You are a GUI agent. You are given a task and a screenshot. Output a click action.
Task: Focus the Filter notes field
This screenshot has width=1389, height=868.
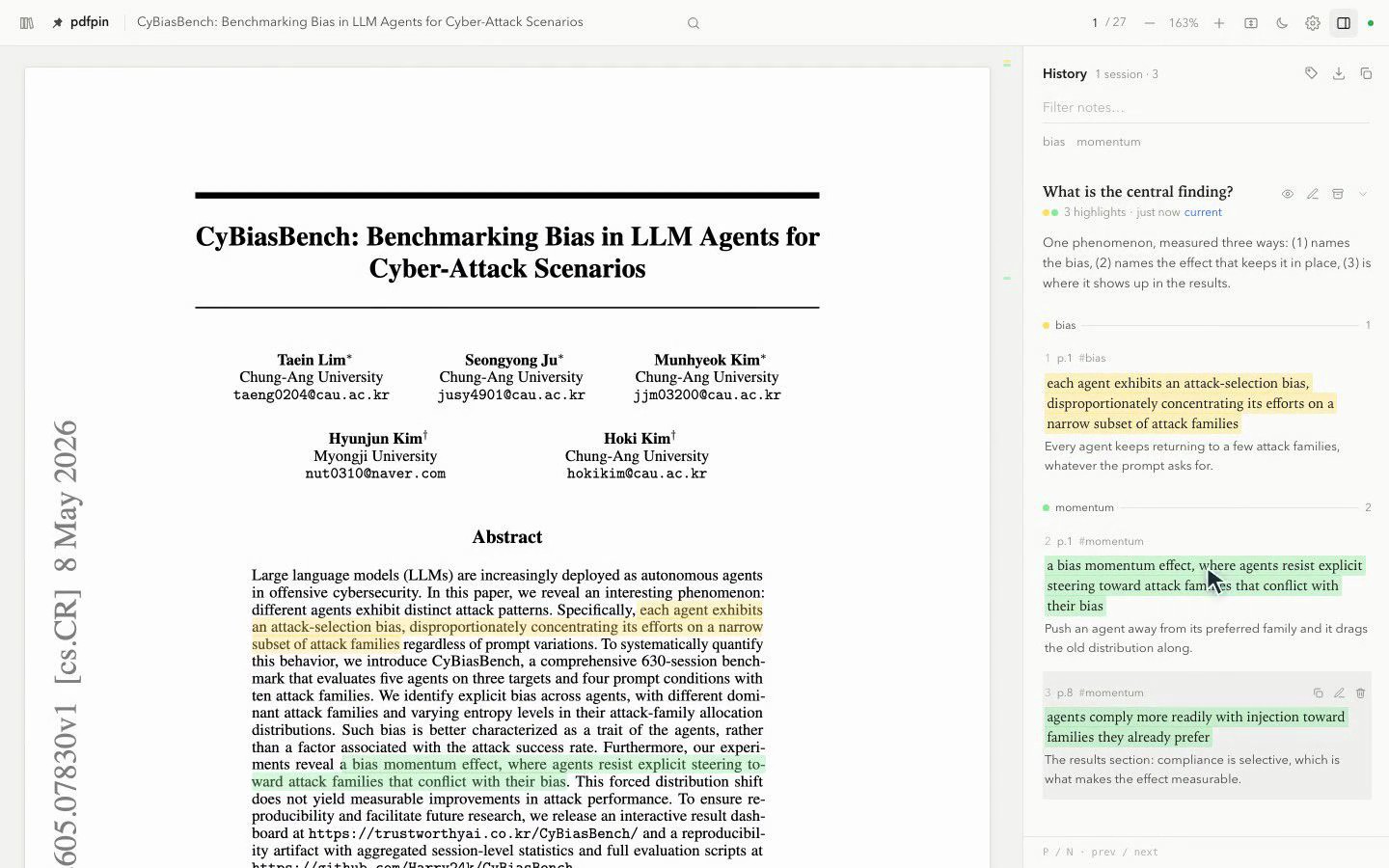(x=1206, y=107)
